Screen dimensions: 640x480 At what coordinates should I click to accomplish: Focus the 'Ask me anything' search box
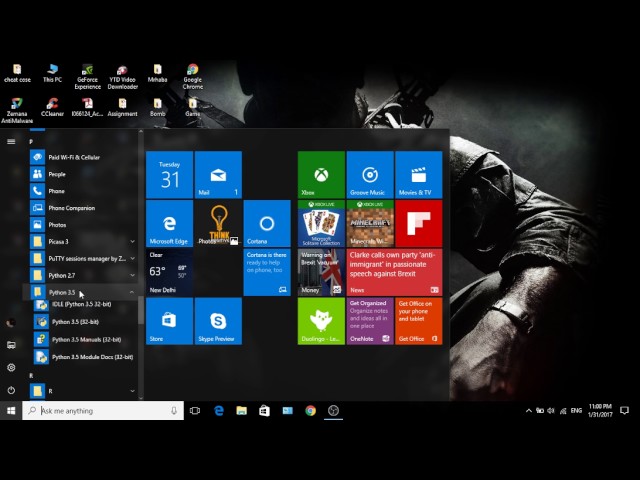tap(103, 411)
